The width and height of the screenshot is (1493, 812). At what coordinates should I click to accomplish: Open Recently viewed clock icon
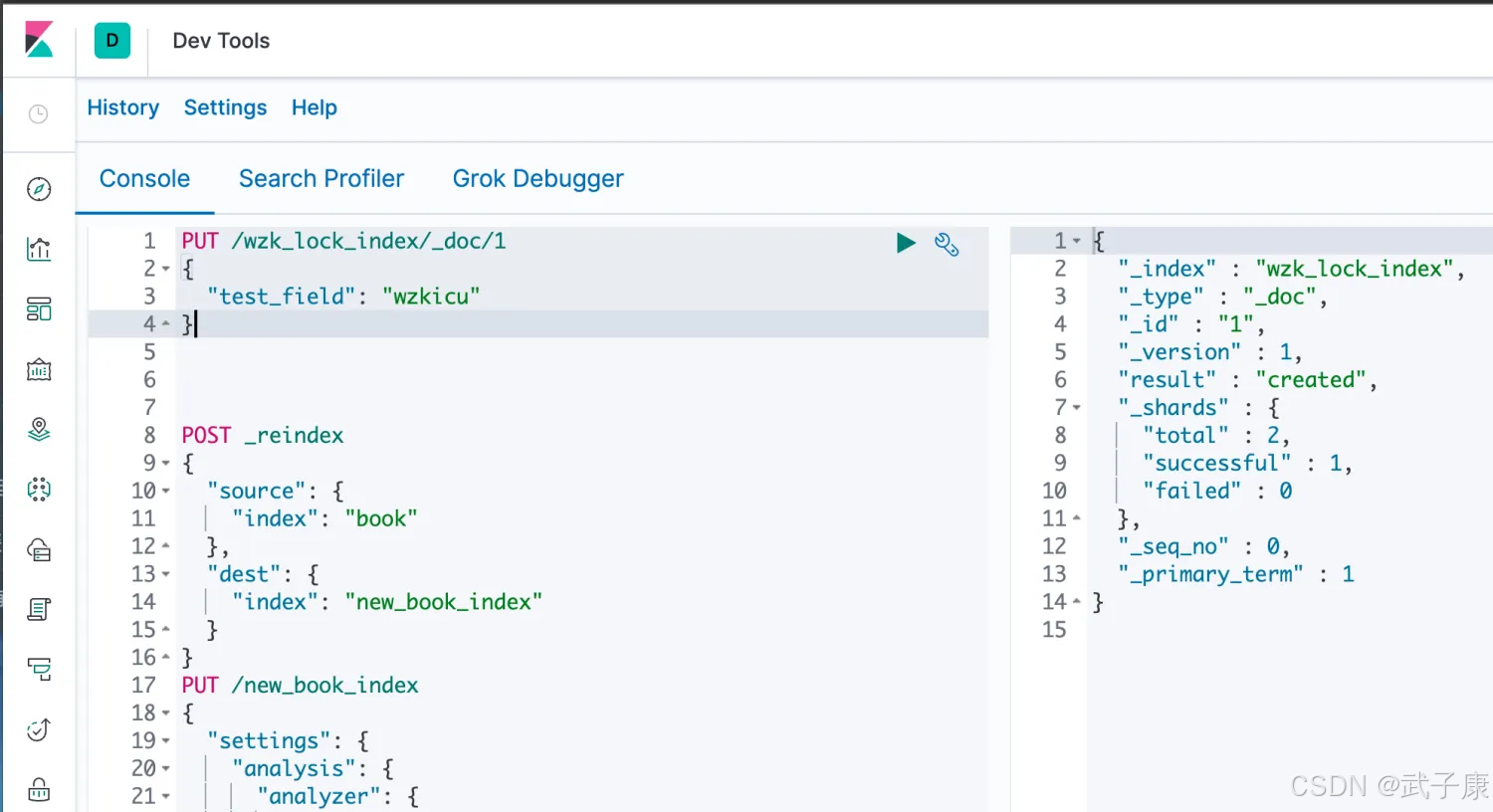(39, 114)
